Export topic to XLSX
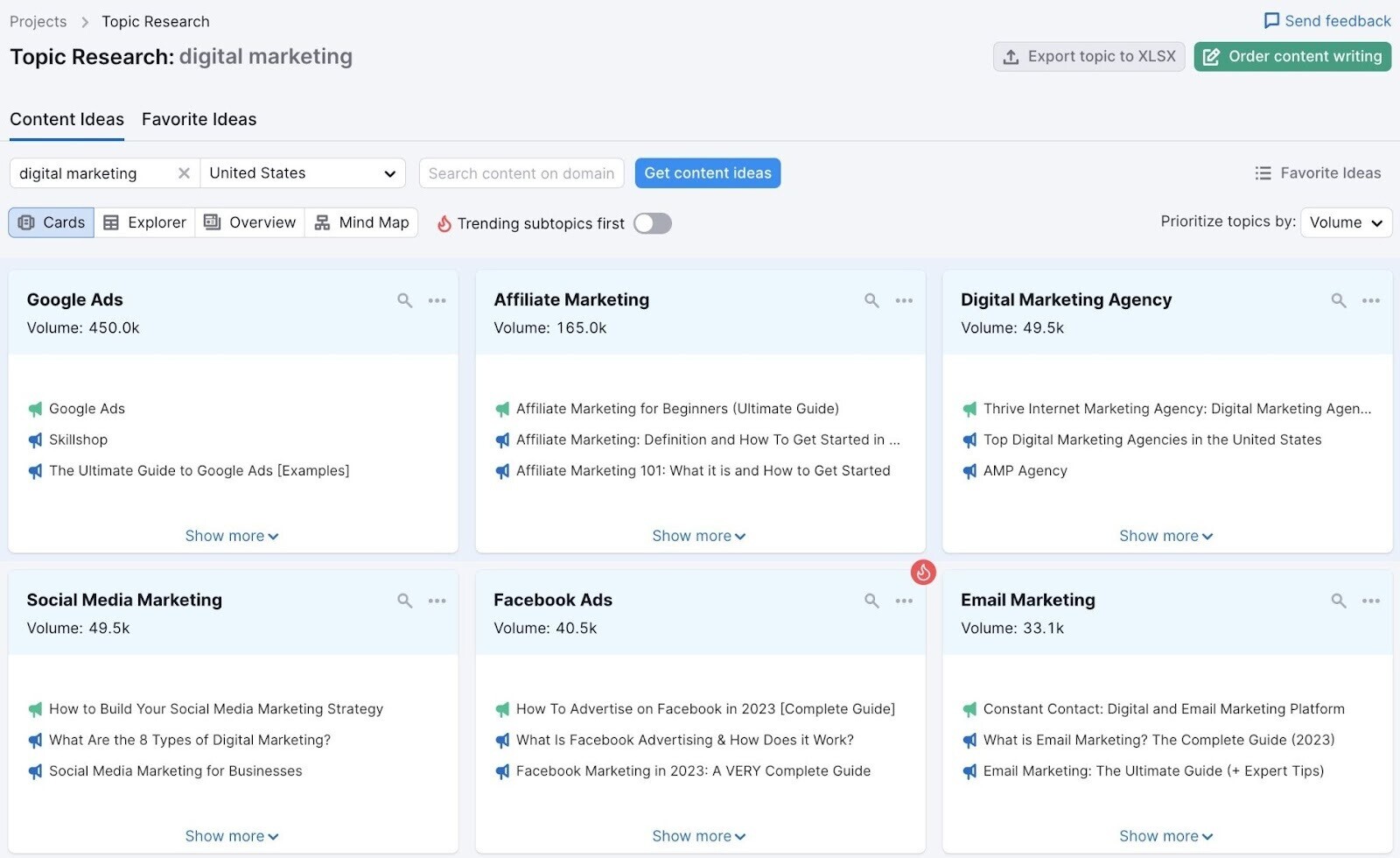Viewport: 1400px width, 858px height. (x=1088, y=56)
